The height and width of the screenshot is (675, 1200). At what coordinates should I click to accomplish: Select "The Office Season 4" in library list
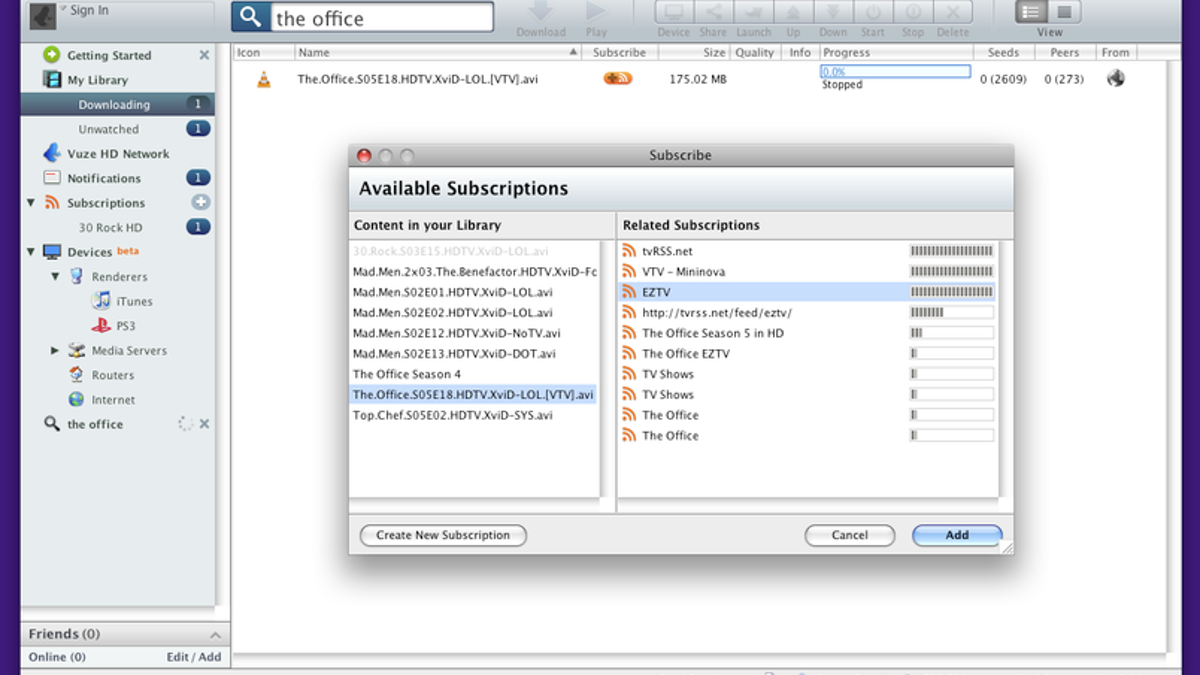[x=407, y=374]
